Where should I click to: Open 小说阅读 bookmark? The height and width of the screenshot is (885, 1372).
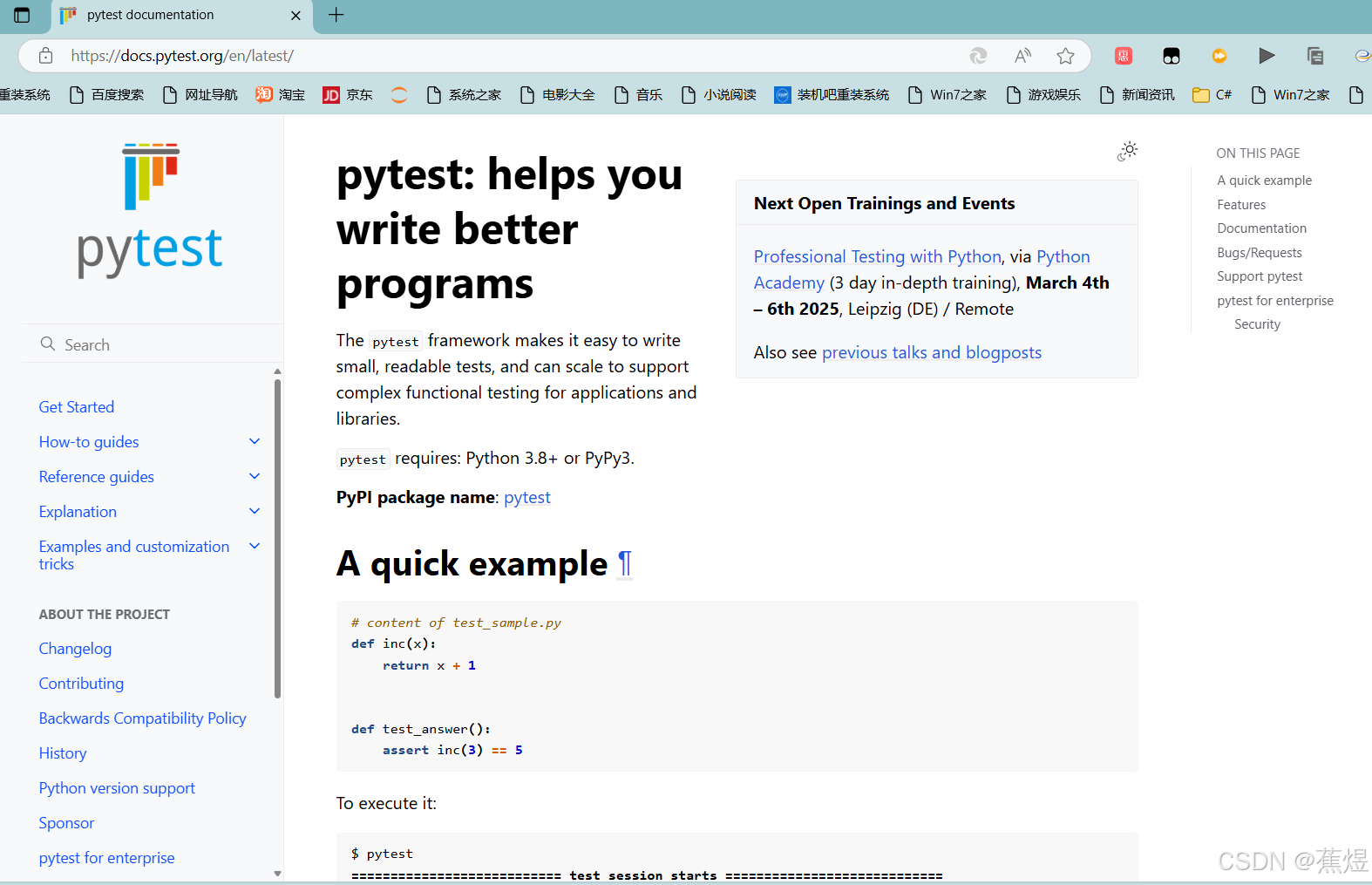coord(718,94)
